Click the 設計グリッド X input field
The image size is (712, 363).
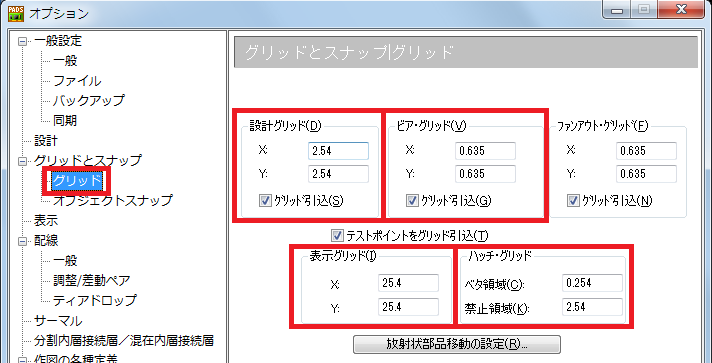(x=338, y=151)
